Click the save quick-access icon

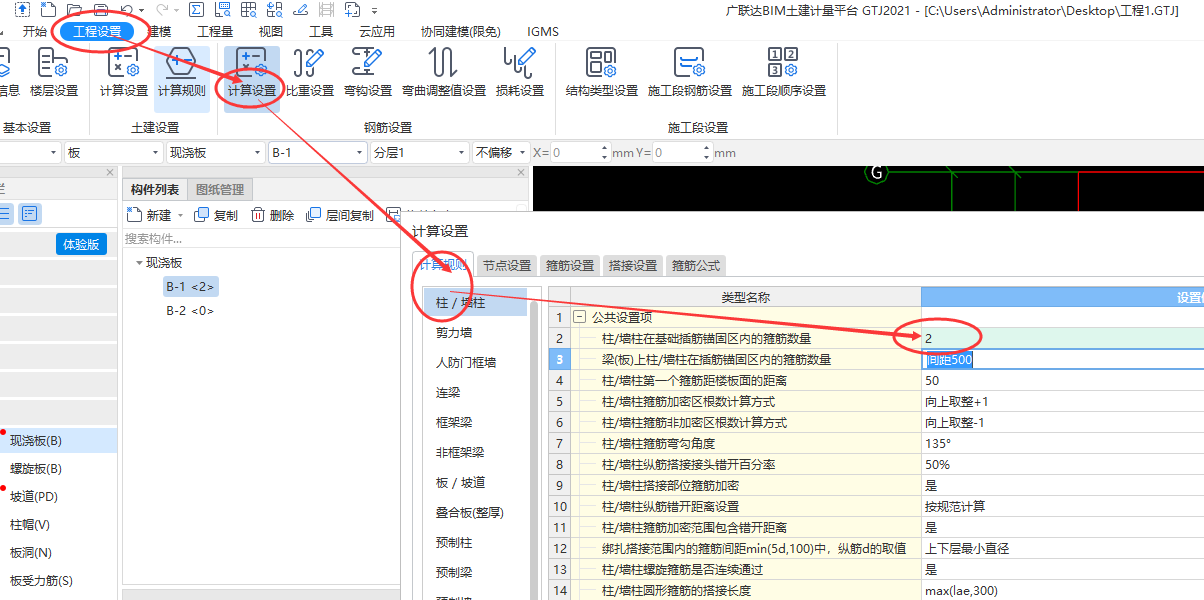point(101,9)
